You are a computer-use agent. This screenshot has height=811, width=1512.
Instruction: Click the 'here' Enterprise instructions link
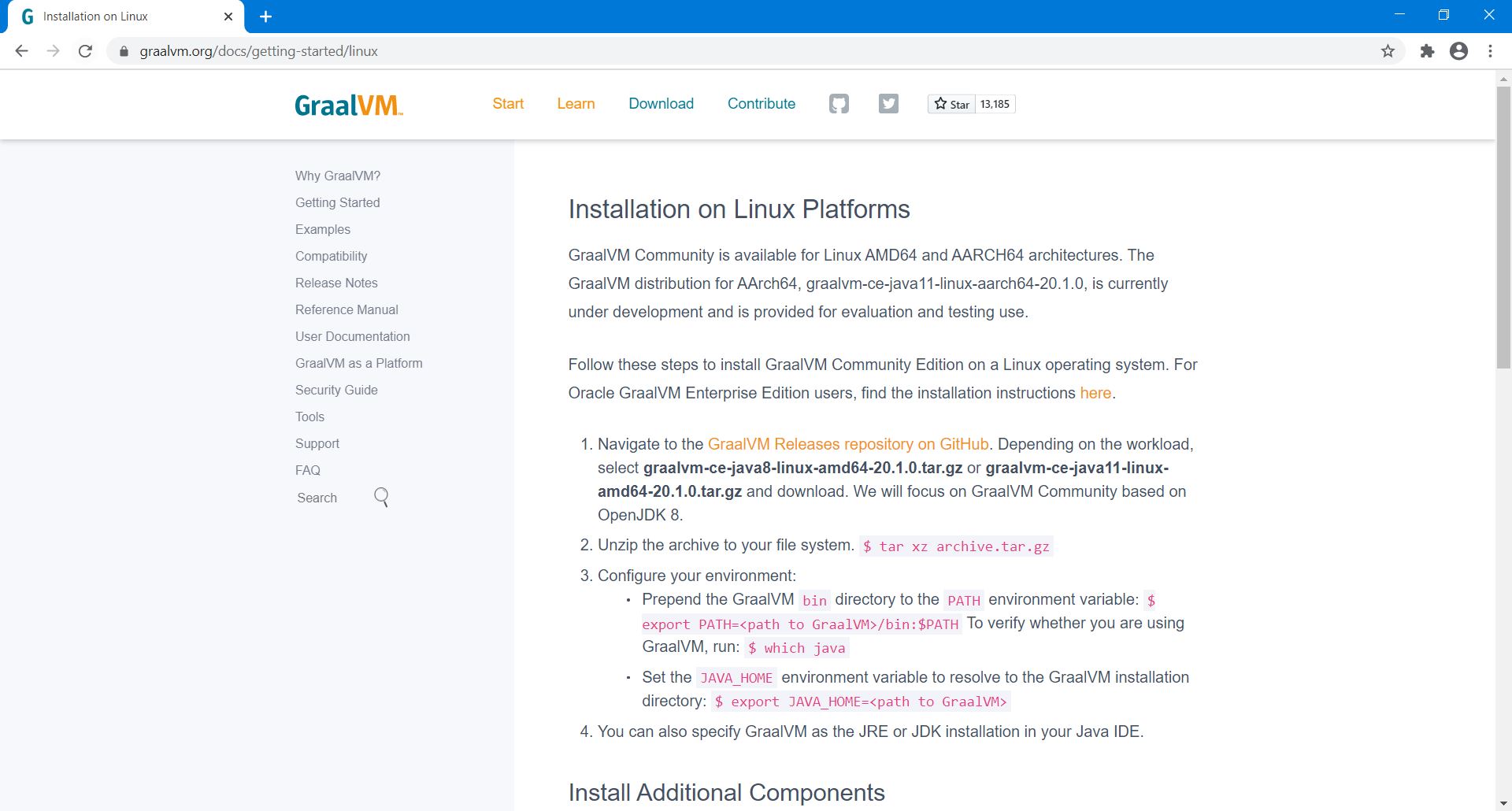pos(1095,393)
